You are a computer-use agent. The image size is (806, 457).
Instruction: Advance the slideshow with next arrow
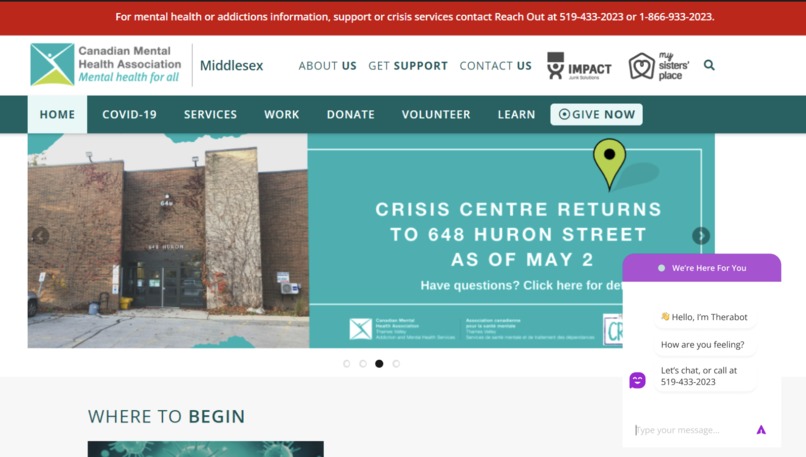pyautogui.click(x=701, y=235)
